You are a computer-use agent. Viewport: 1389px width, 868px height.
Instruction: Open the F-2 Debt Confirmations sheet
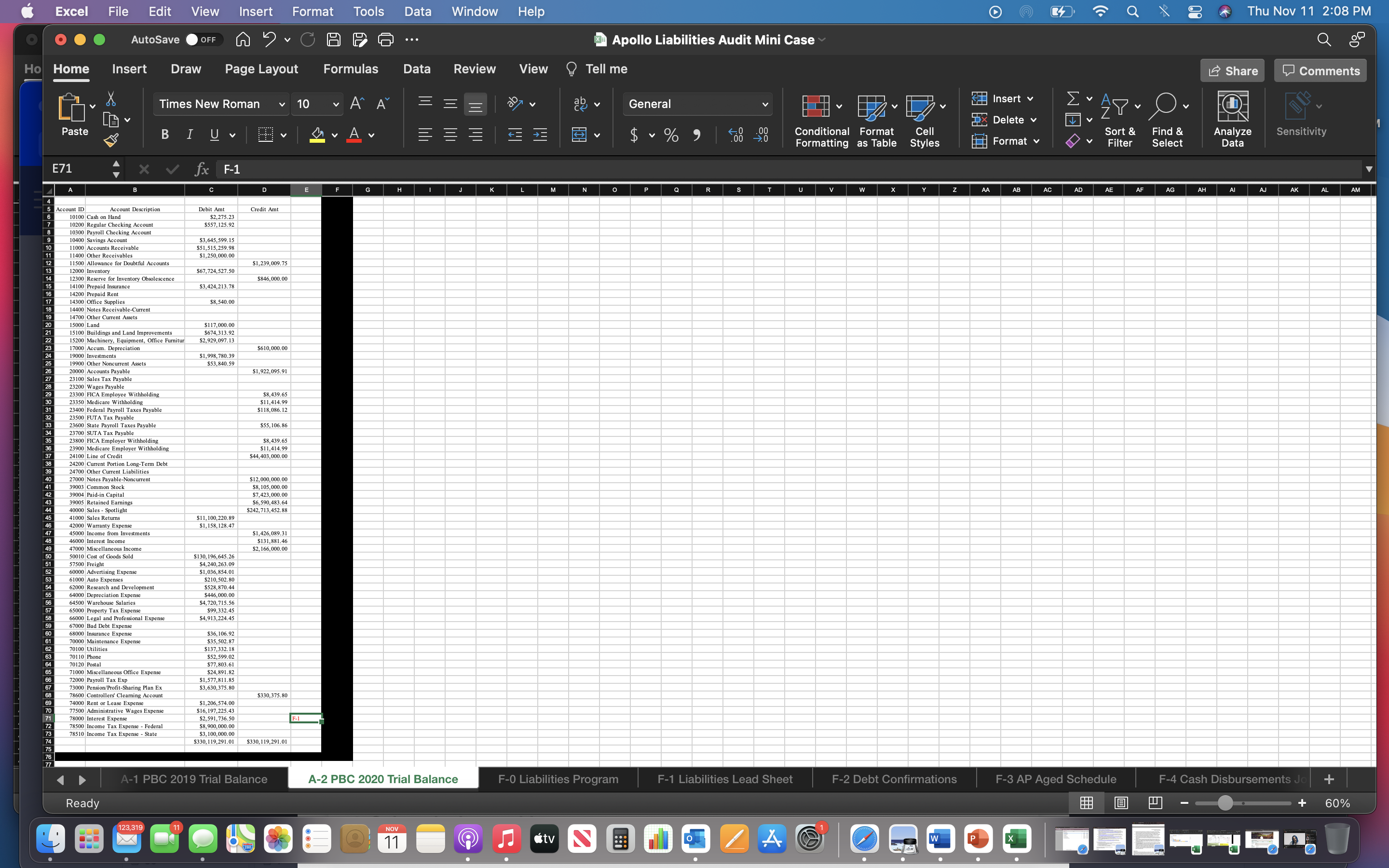coord(894,779)
